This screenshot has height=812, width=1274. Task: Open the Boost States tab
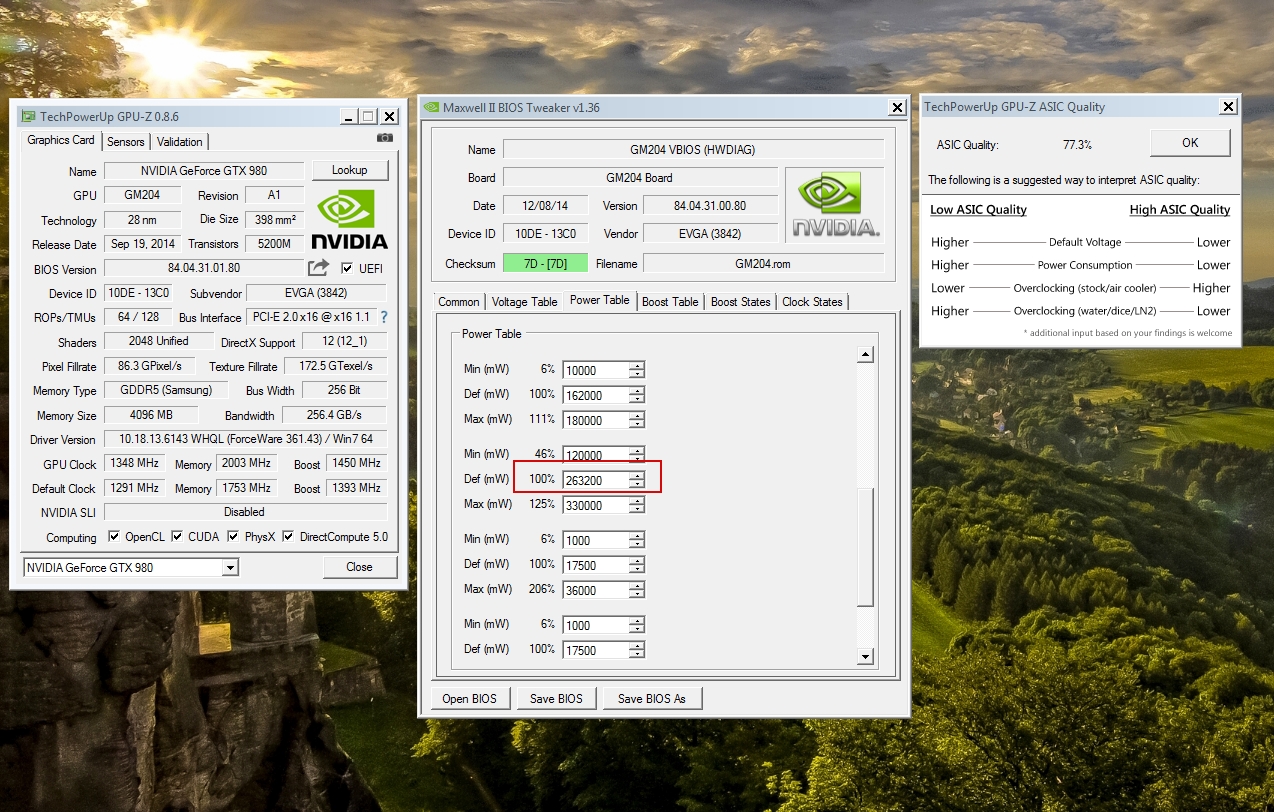pos(741,302)
